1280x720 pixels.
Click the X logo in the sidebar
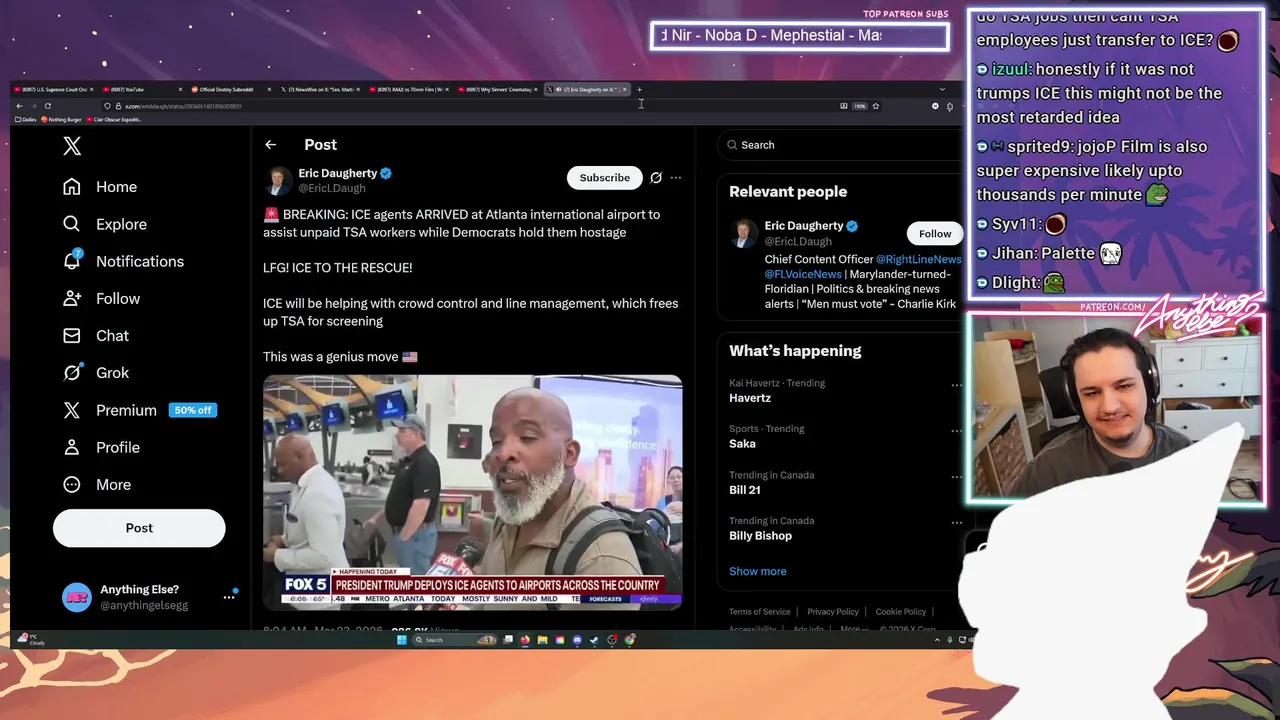coord(72,146)
